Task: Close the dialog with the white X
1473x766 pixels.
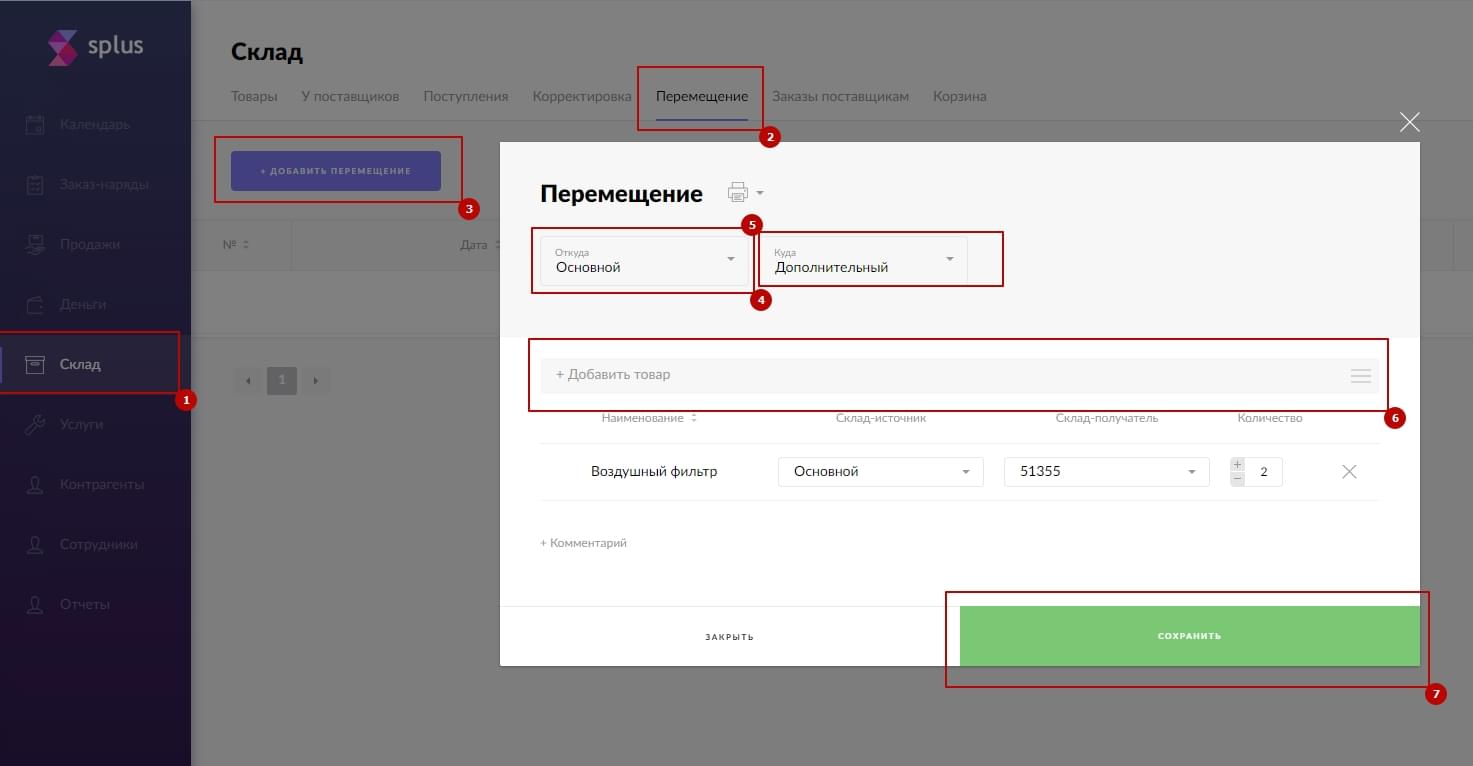Action: 1409,122
